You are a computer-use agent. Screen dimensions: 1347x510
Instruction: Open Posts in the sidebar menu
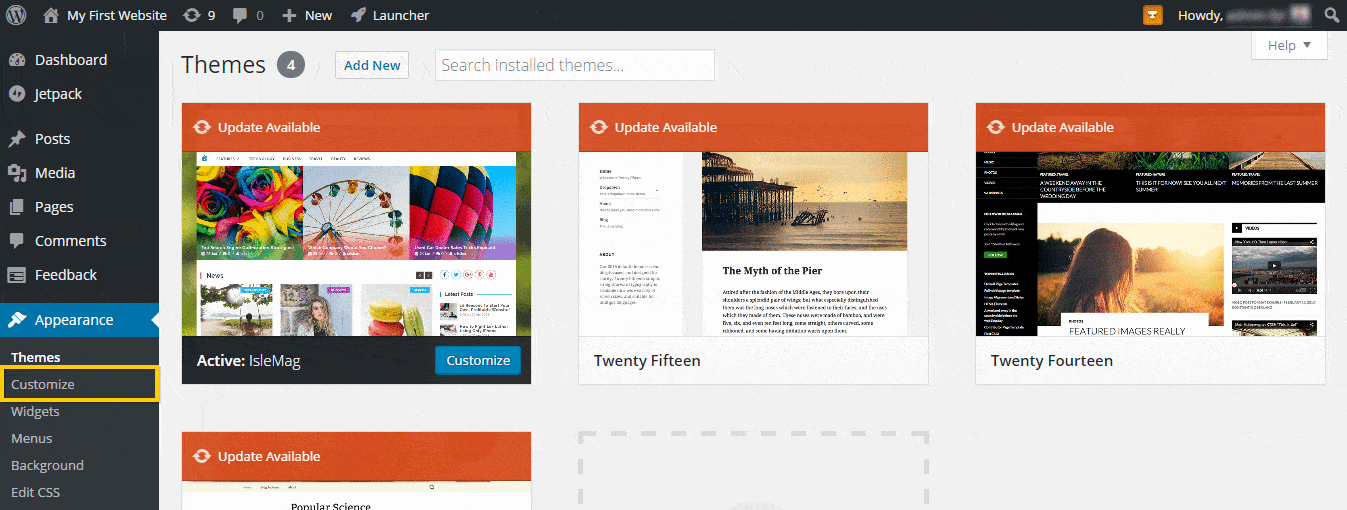coord(52,139)
